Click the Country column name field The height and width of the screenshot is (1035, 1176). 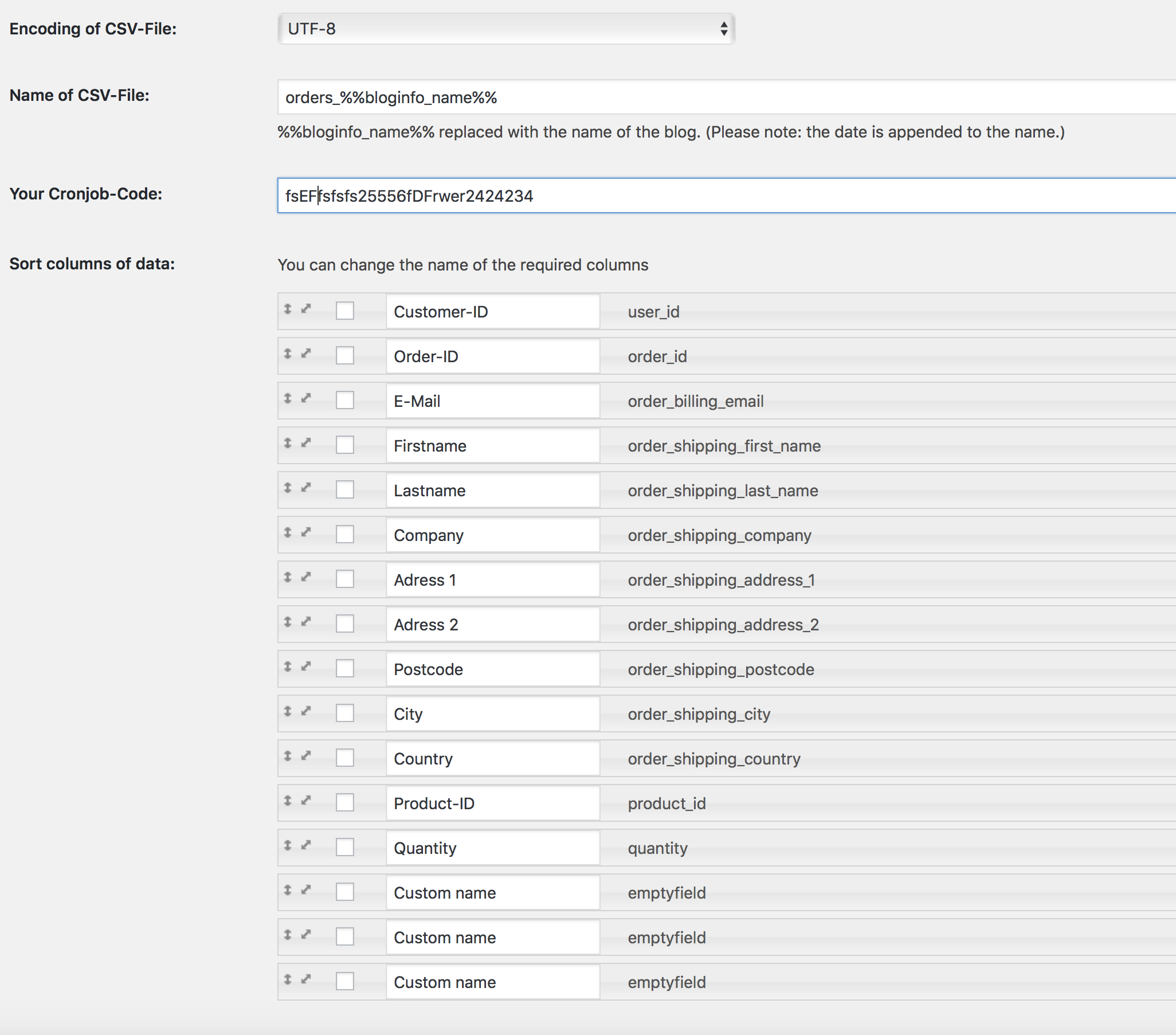[x=493, y=758]
